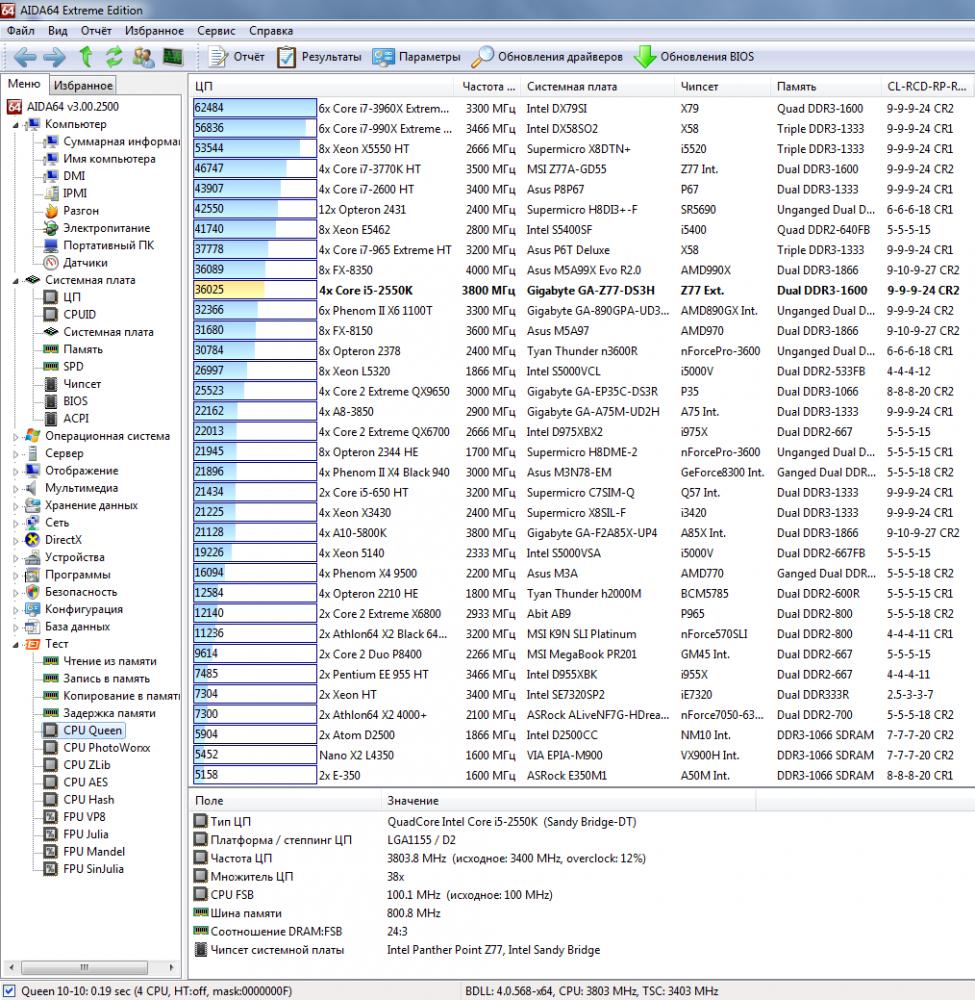The image size is (975, 1000).
Task: Expand the Операционная система node
Action: pyautogui.click(x=16, y=437)
